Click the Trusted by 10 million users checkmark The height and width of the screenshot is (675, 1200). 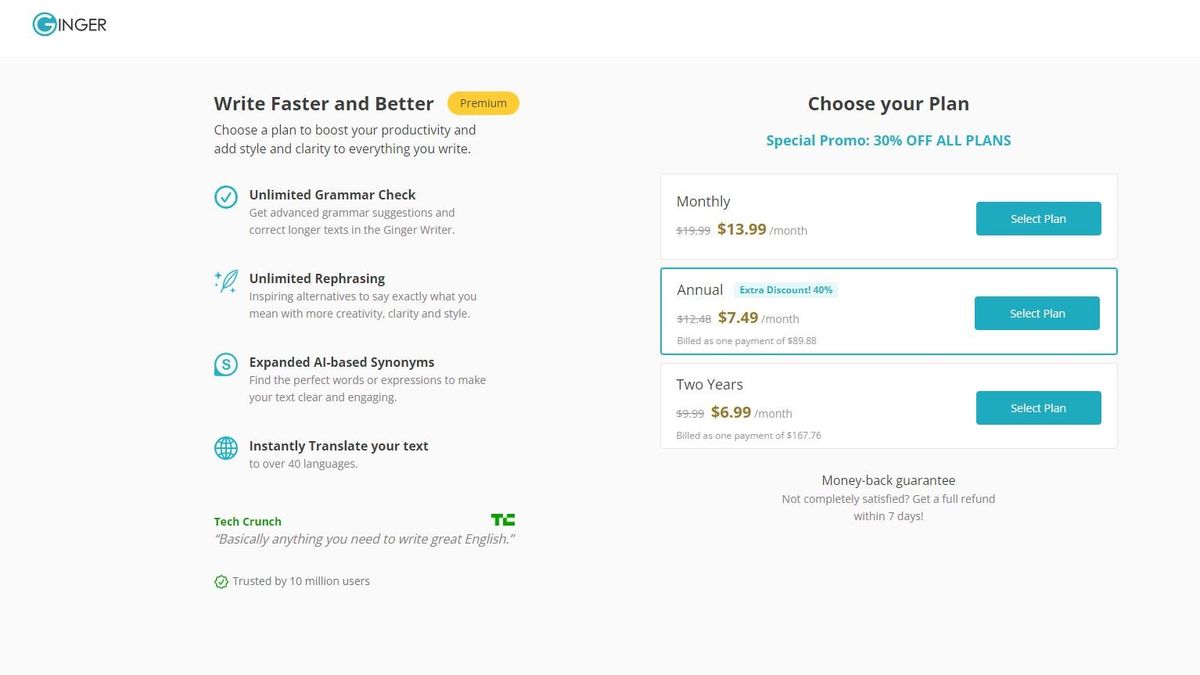[x=220, y=580]
